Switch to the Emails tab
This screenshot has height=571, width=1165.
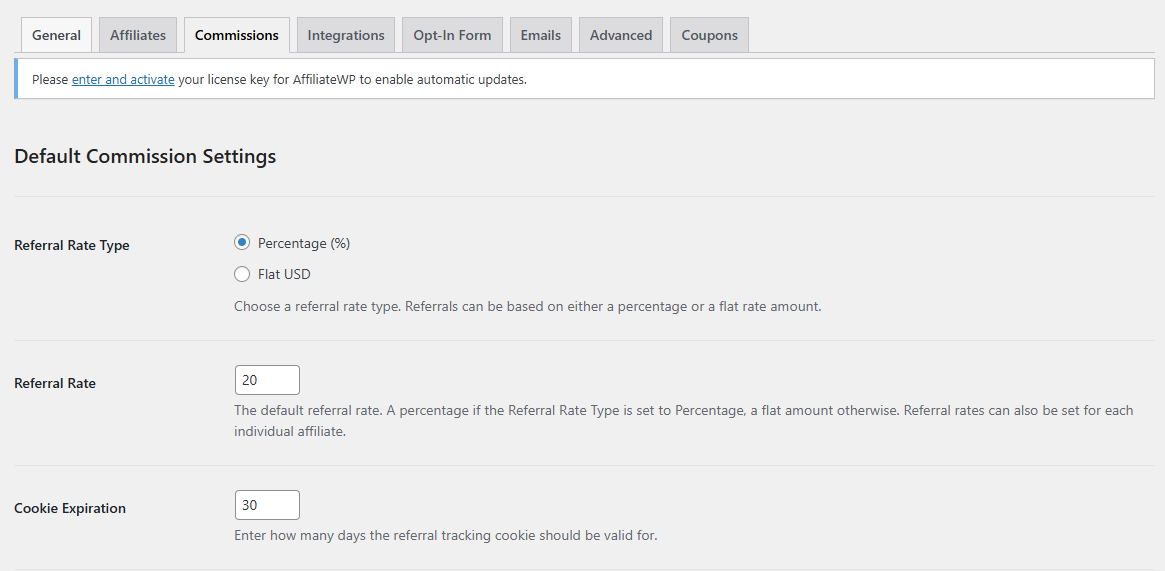[541, 35]
